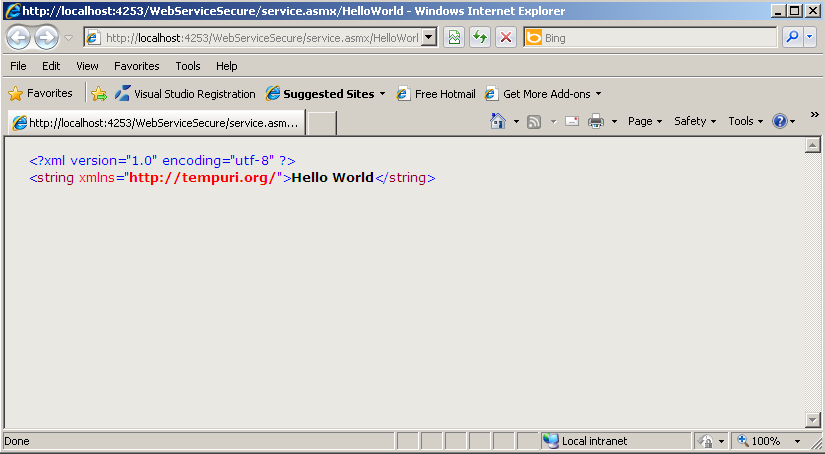Open a new tab with the blank tab button

click(x=321, y=123)
